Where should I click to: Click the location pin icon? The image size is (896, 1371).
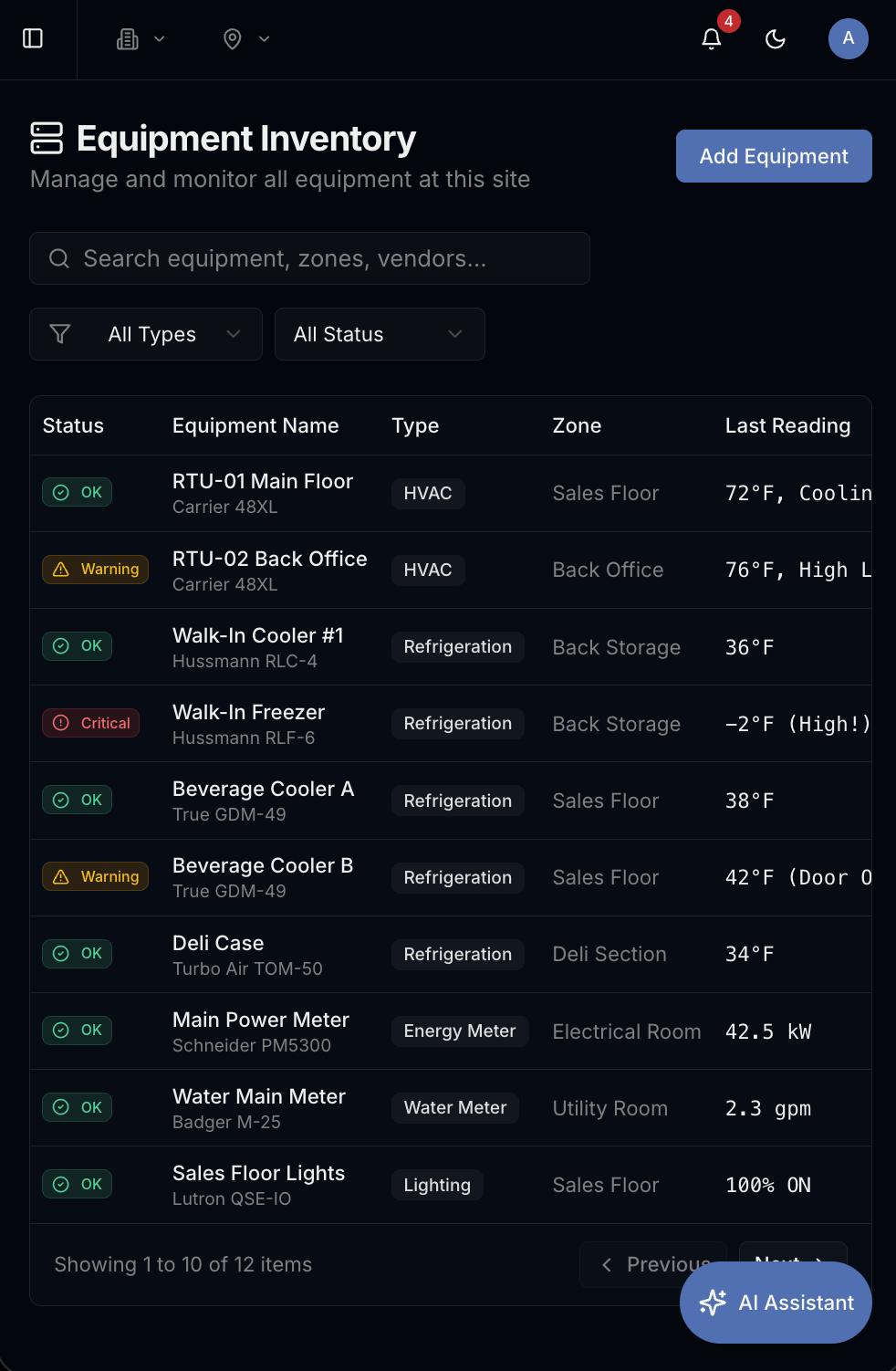[232, 39]
